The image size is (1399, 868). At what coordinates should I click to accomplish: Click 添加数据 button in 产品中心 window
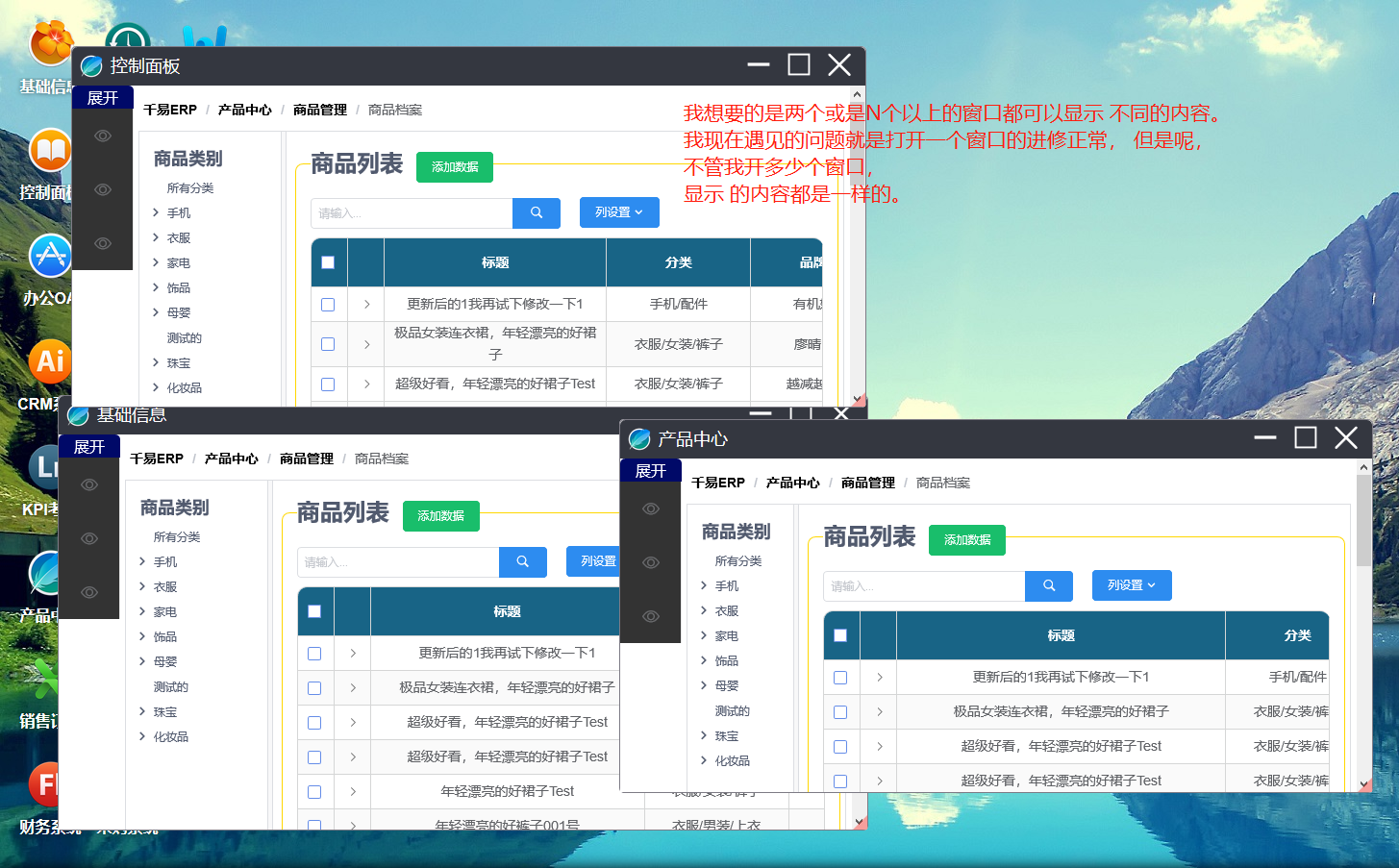tap(967, 540)
